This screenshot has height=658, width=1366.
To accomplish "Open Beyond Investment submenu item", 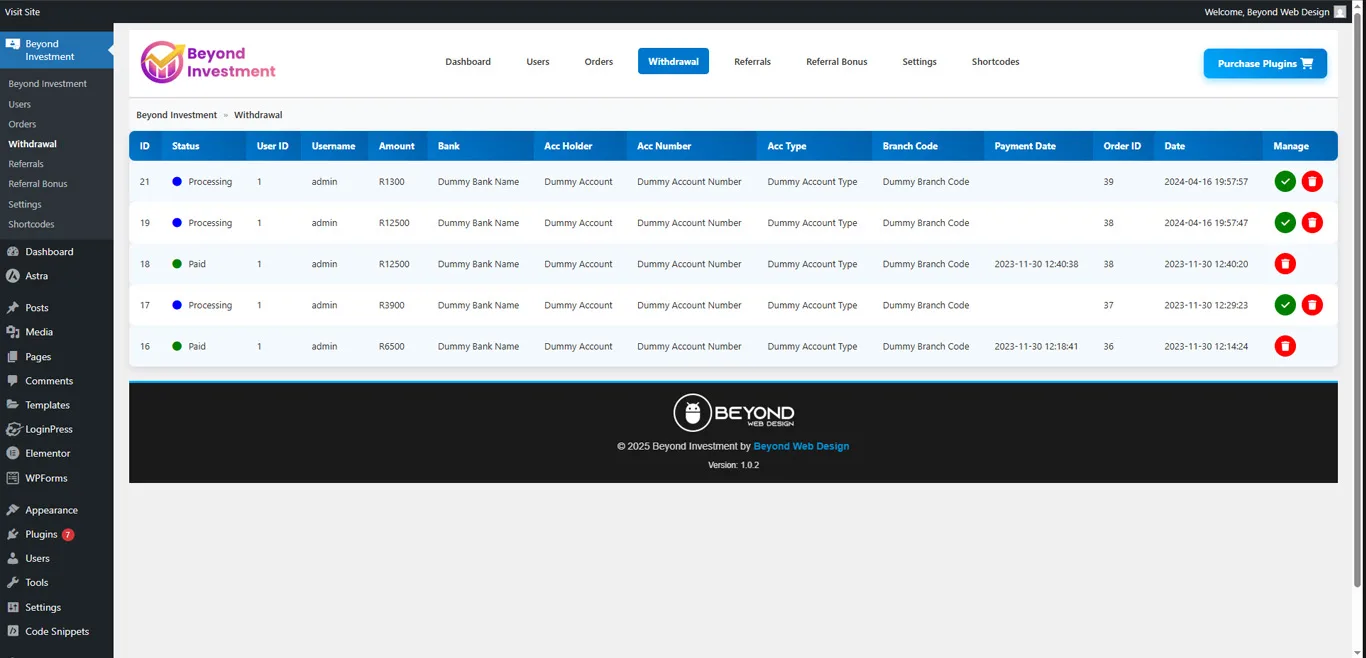I will [x=47, y=84].
